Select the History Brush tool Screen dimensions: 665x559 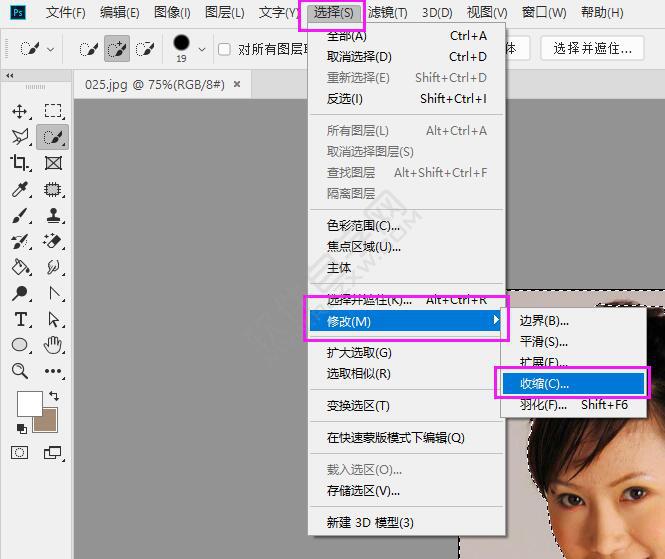tap(20, 241)
